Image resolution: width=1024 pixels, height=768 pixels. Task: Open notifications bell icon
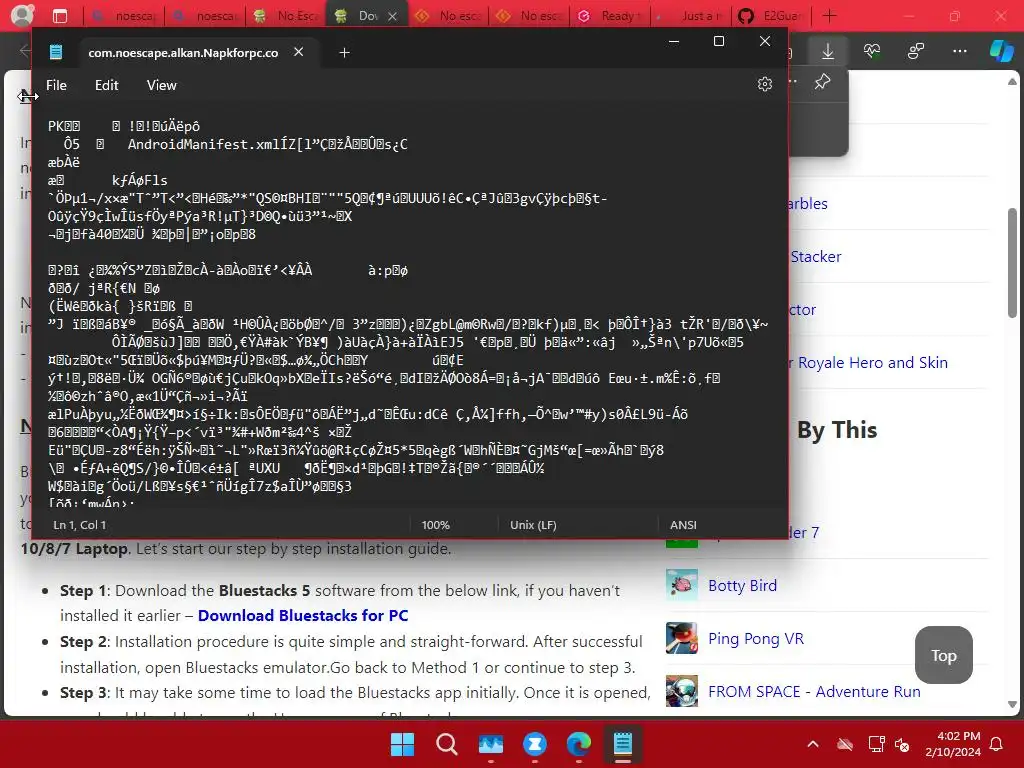coord(997,744)
